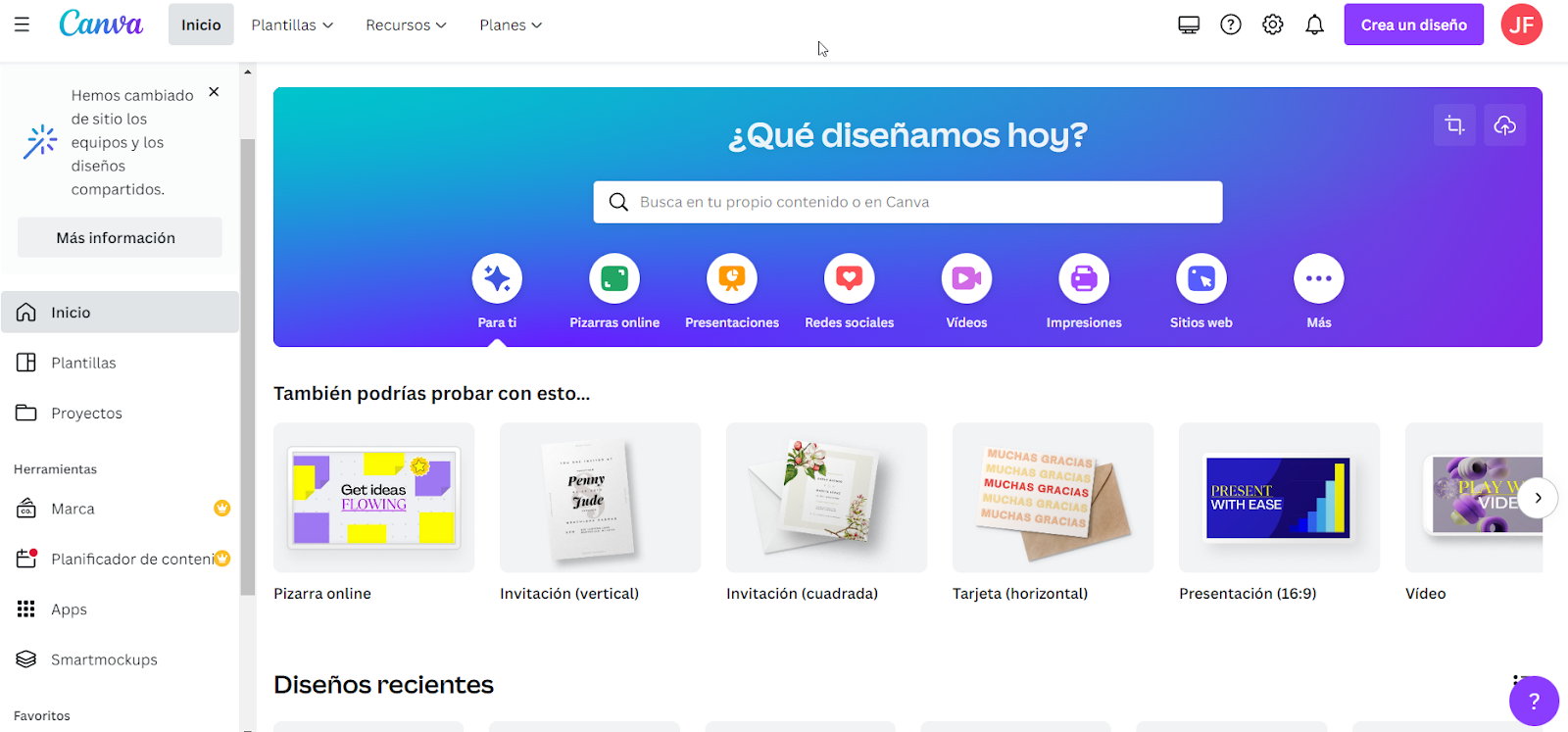Expand the Planes dropdown menu
This screenshot has height=732, width=1568.
[x=511, y=24]
